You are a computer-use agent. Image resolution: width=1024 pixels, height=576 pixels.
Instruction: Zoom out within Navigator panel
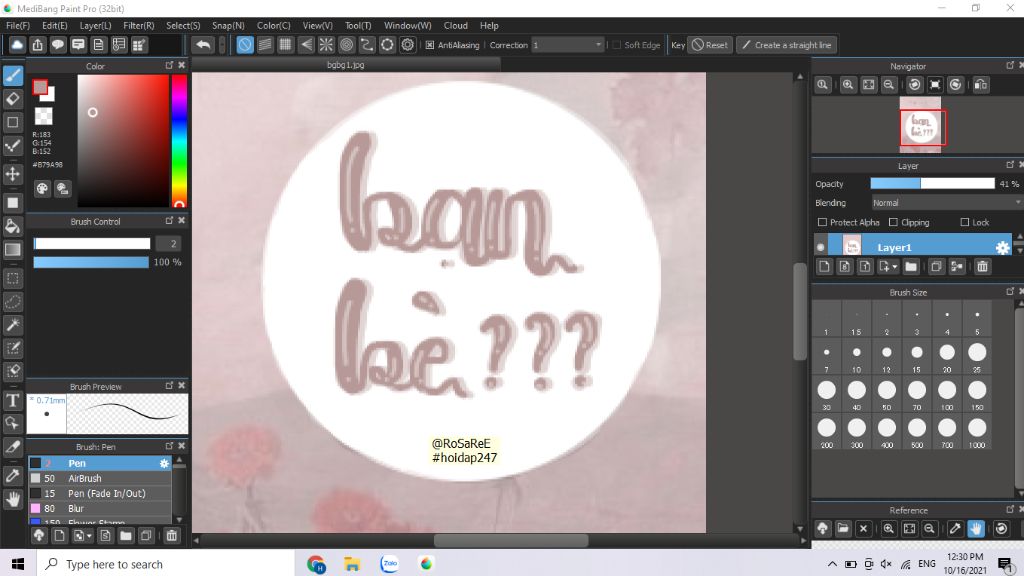click(889, 85)
